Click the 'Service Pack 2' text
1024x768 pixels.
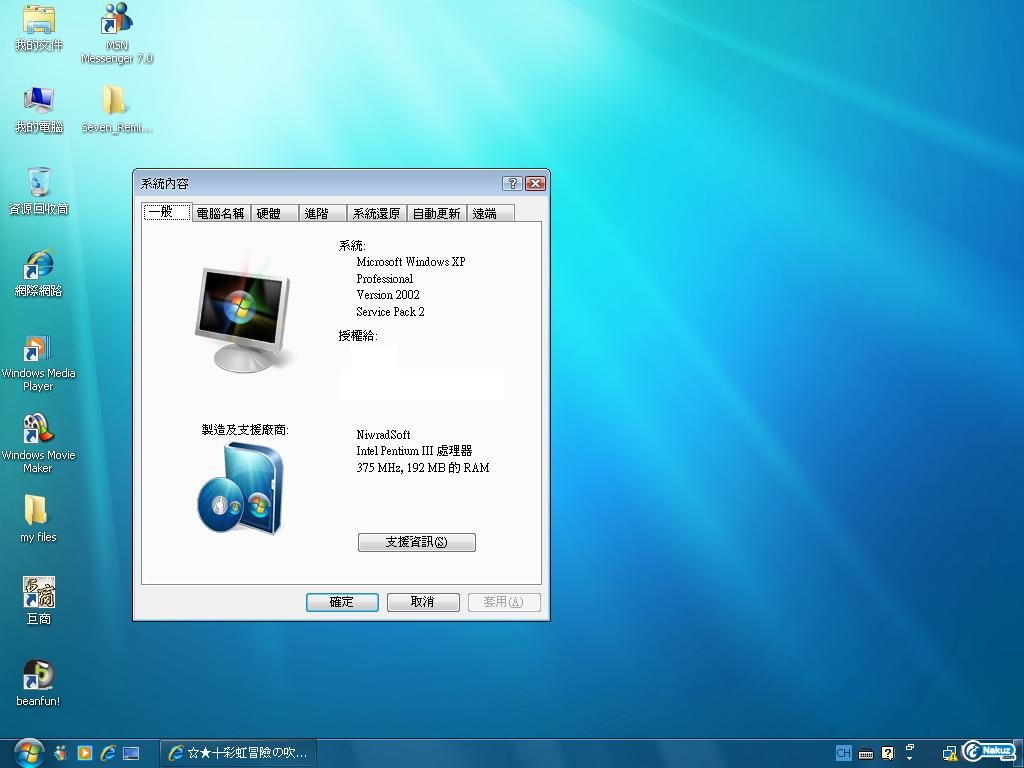391,312
